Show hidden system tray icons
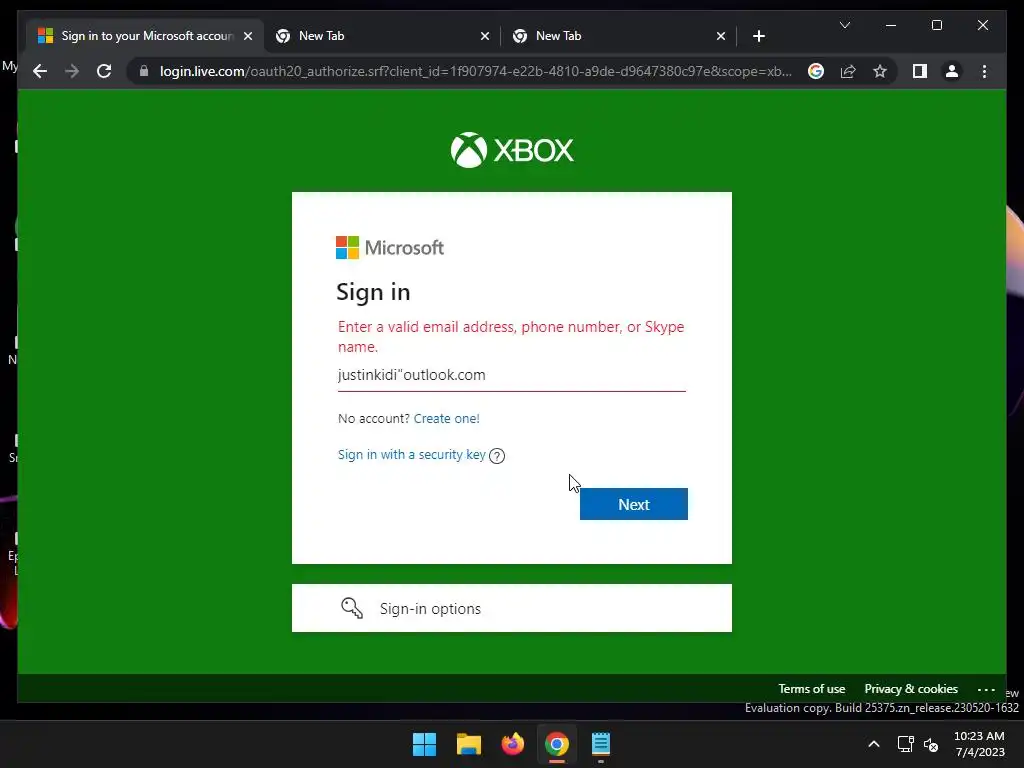Image resolution: width=1024 pixels, height=768 pixels. 874,744
